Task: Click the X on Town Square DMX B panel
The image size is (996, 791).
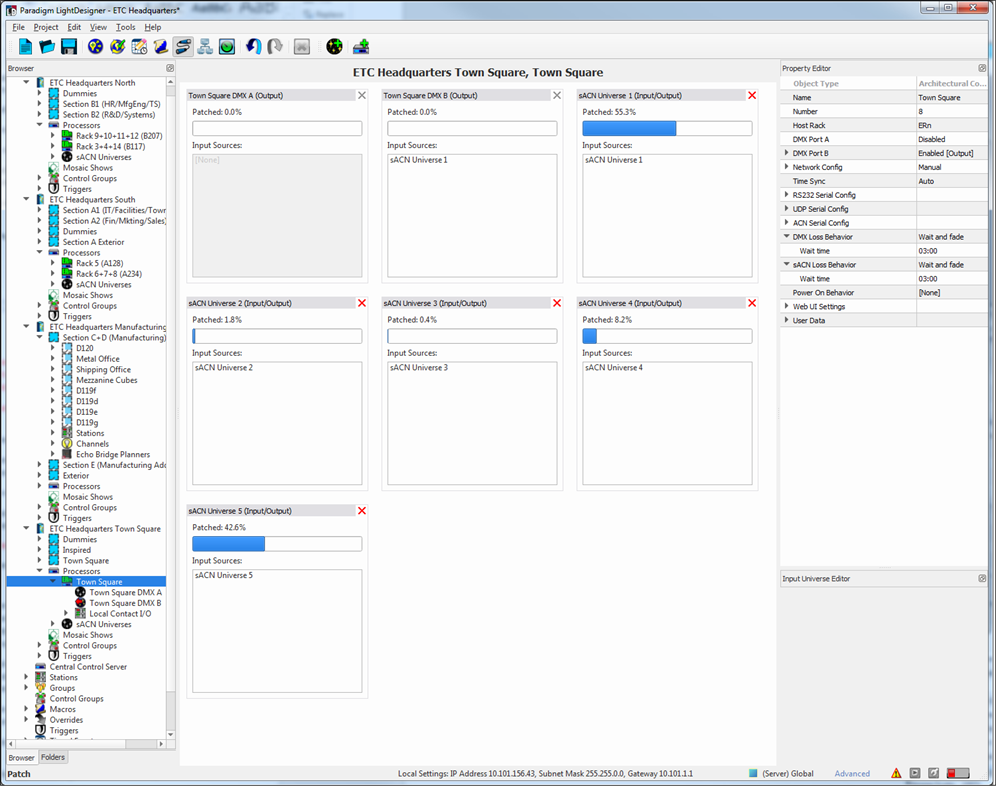Action: click(557, 95)
